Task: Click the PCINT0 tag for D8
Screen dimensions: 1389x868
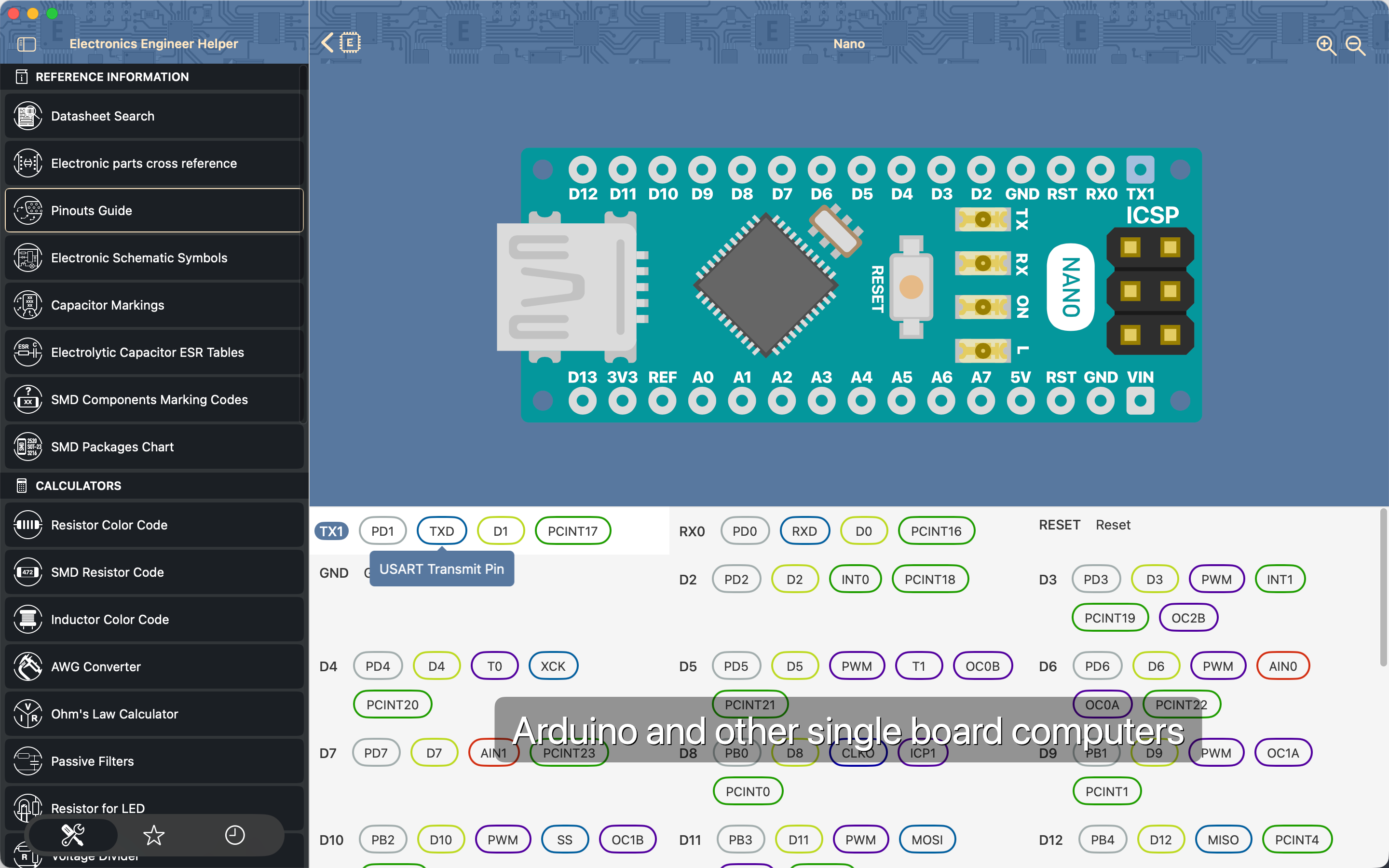Action: pos(747,791)
